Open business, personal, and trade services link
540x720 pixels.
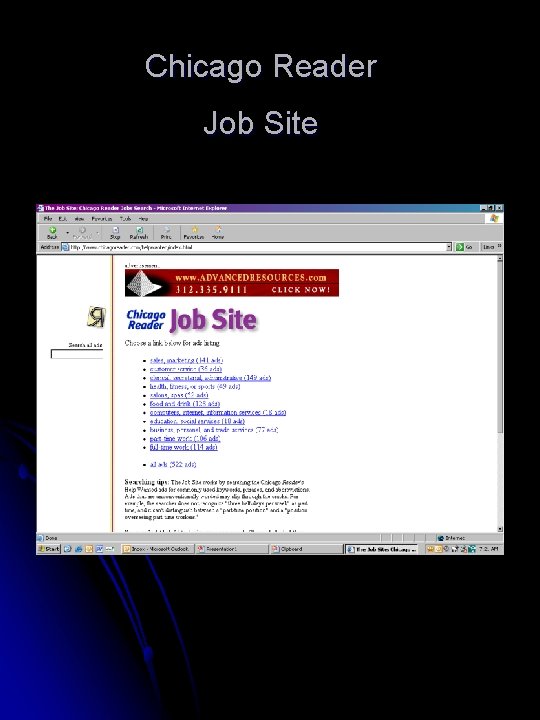pyautogui.click(x=214, y=430)
